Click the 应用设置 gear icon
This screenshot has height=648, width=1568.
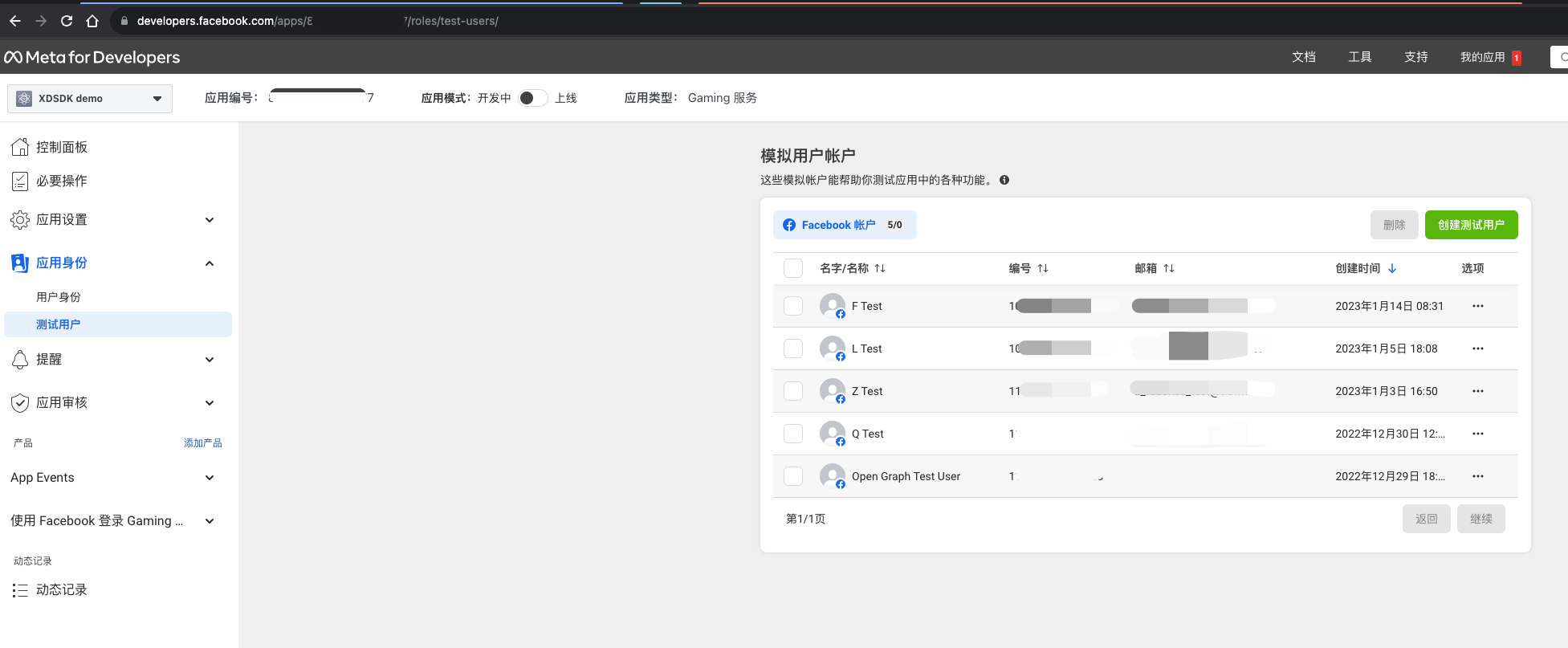(x=20, y=219)
